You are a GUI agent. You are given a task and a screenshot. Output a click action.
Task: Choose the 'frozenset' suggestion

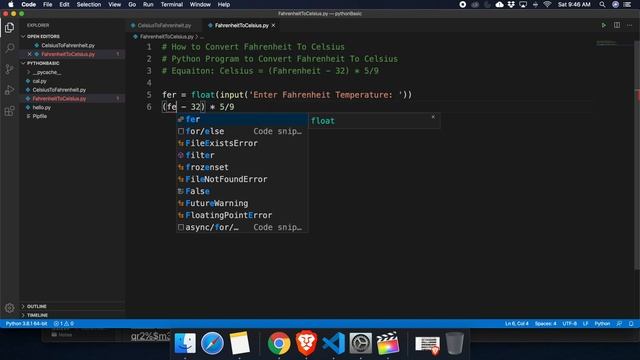[242, 167]
